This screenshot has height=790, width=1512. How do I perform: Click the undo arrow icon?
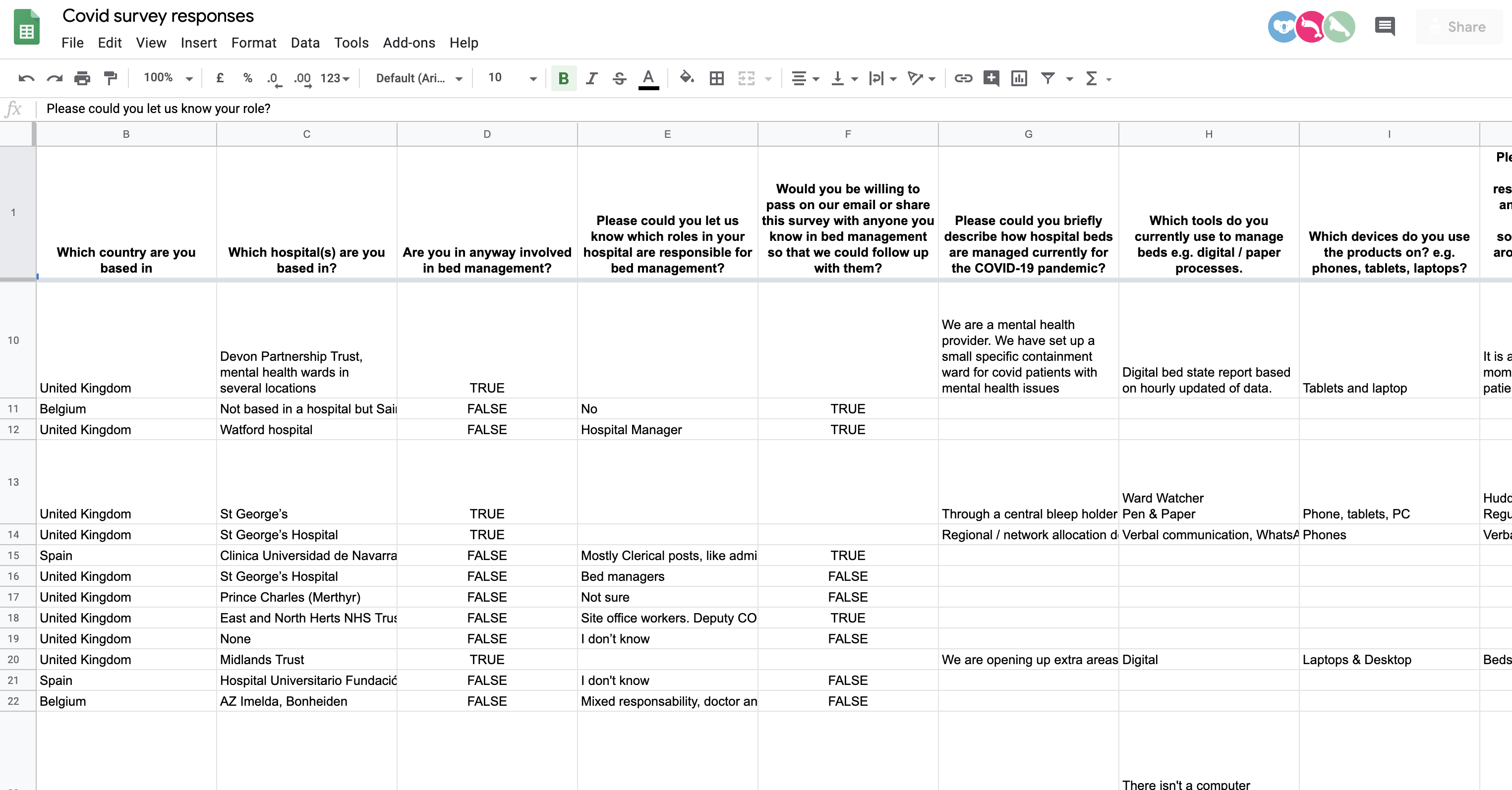coord(26,78)
